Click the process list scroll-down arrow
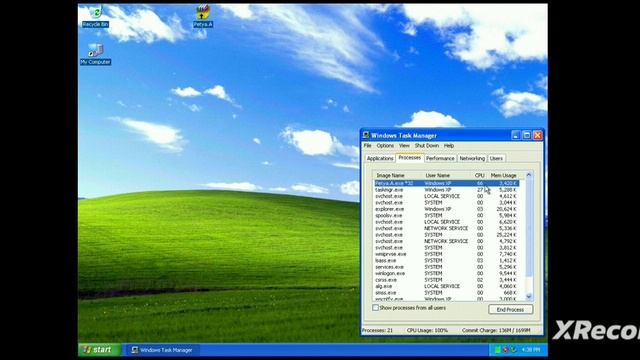Image resolution: width=640 pixels, height=360 pixels. point(529,297)
